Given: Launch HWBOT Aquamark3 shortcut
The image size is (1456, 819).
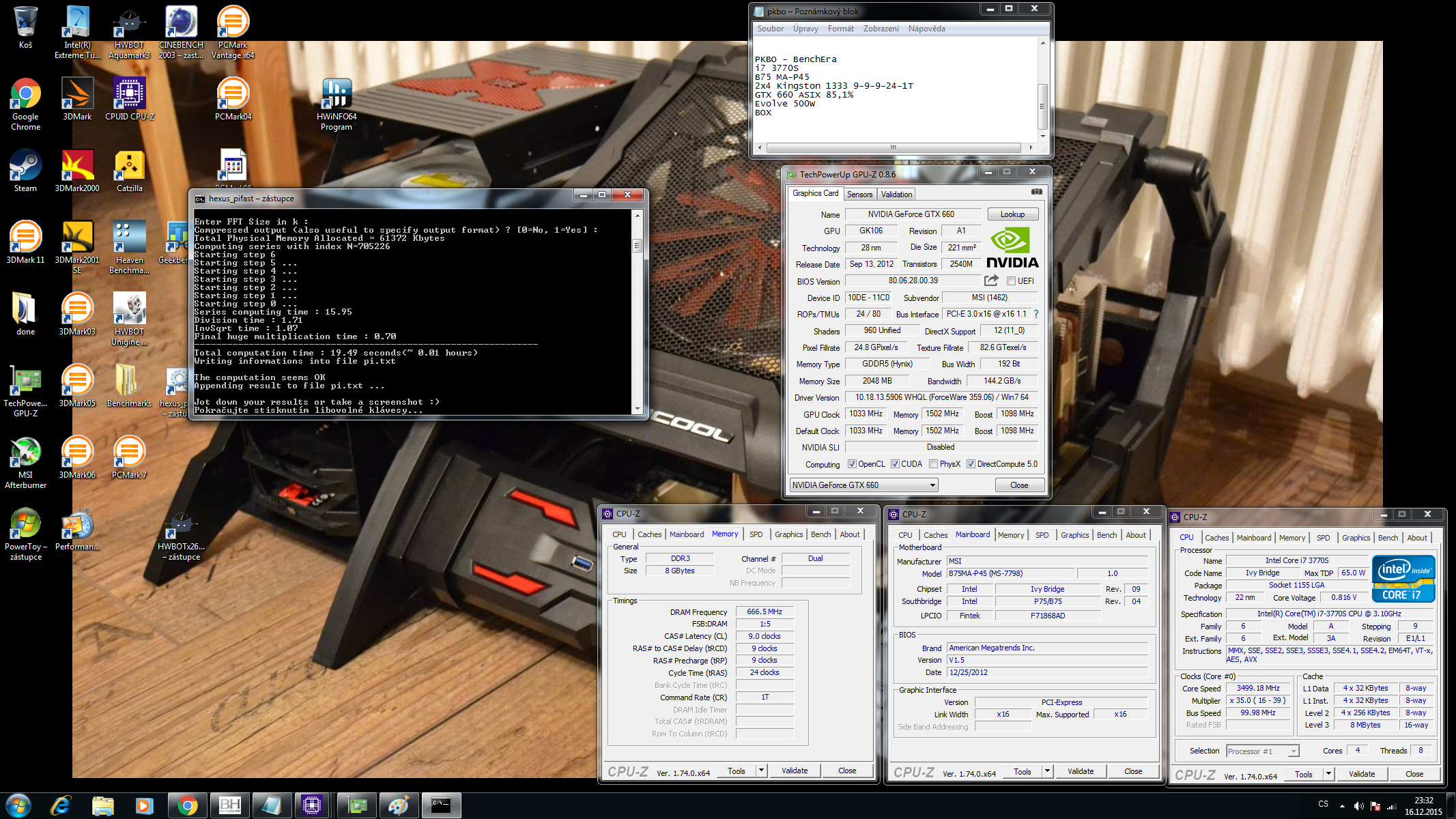Looking at the screenshot, I should (129, 32).
